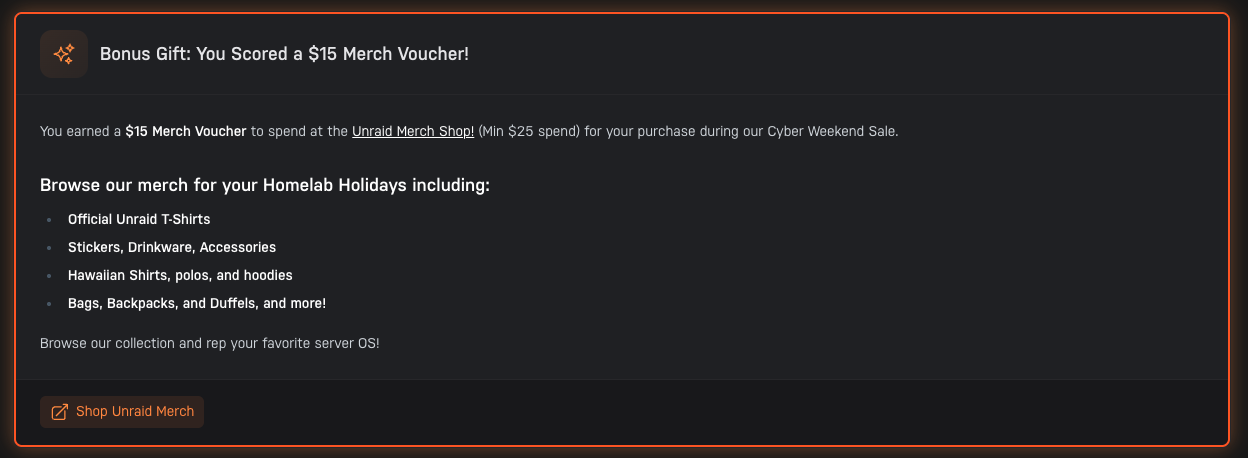The width and height of the screenshot is (1248, 458).
Task: Click the You earned a opening text
Action: coord(80,132)
